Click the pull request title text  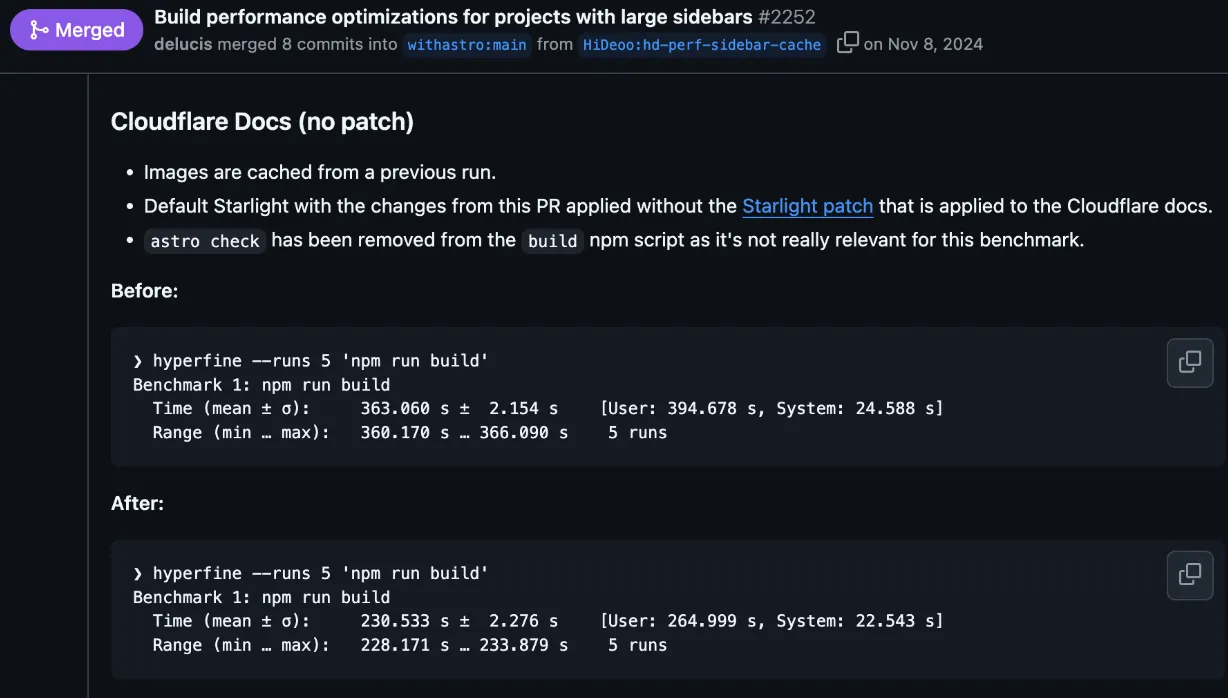[x=453, y=17]
